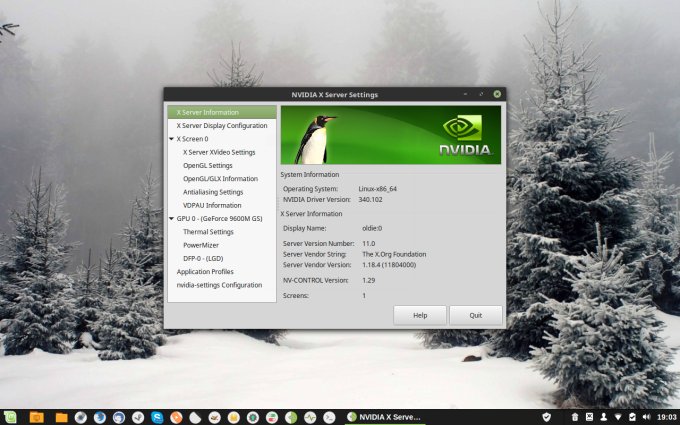Open the orange media player launcher
Screen dimensions: 680x425
(176, 417)
